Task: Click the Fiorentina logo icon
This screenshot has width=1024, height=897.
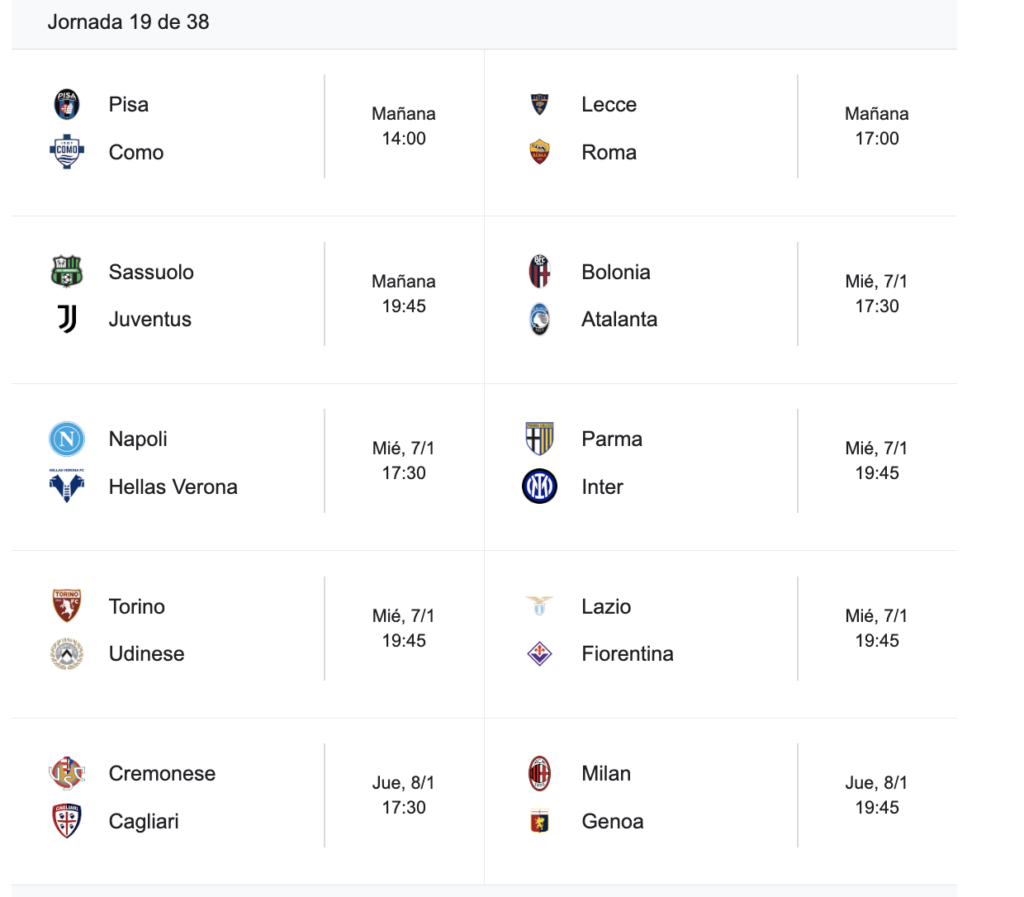Action: click(540, 654)
